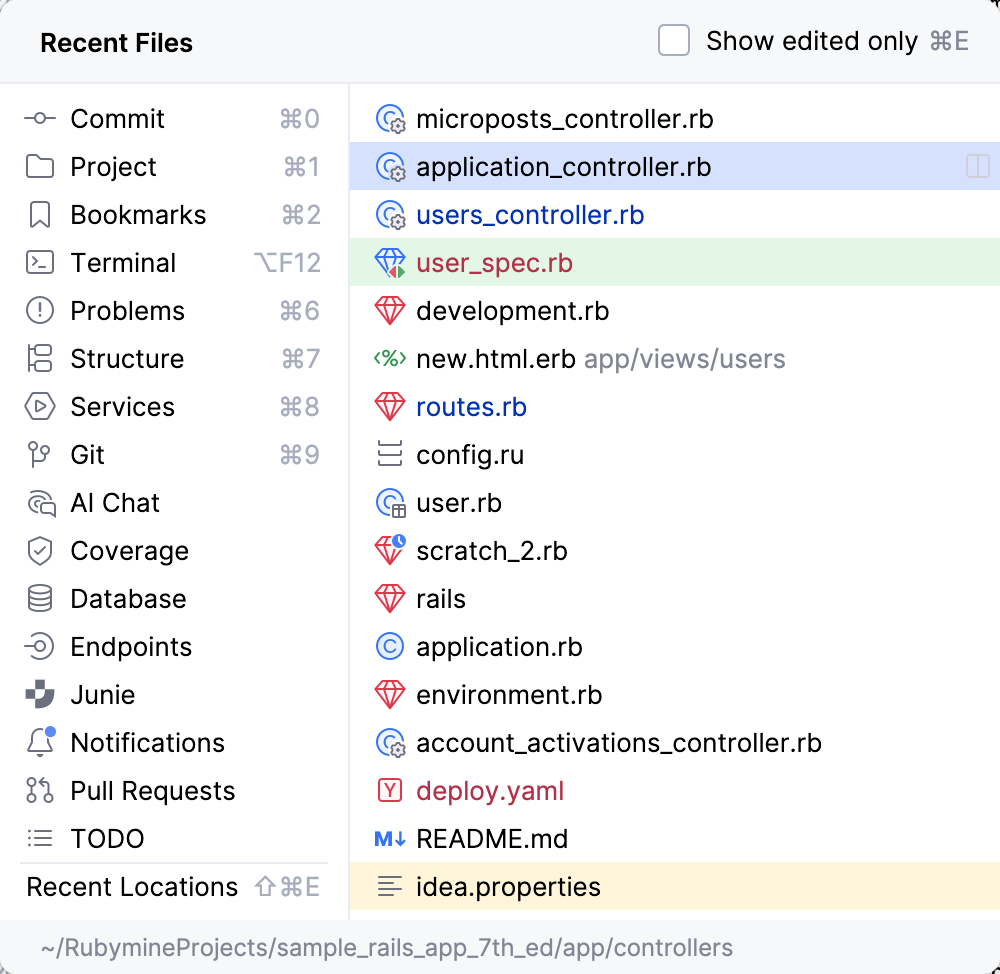Enable the Show edited only checkbox
Image resolution: width=1000 pixels, height=974 pixels.
coord(674,40)
